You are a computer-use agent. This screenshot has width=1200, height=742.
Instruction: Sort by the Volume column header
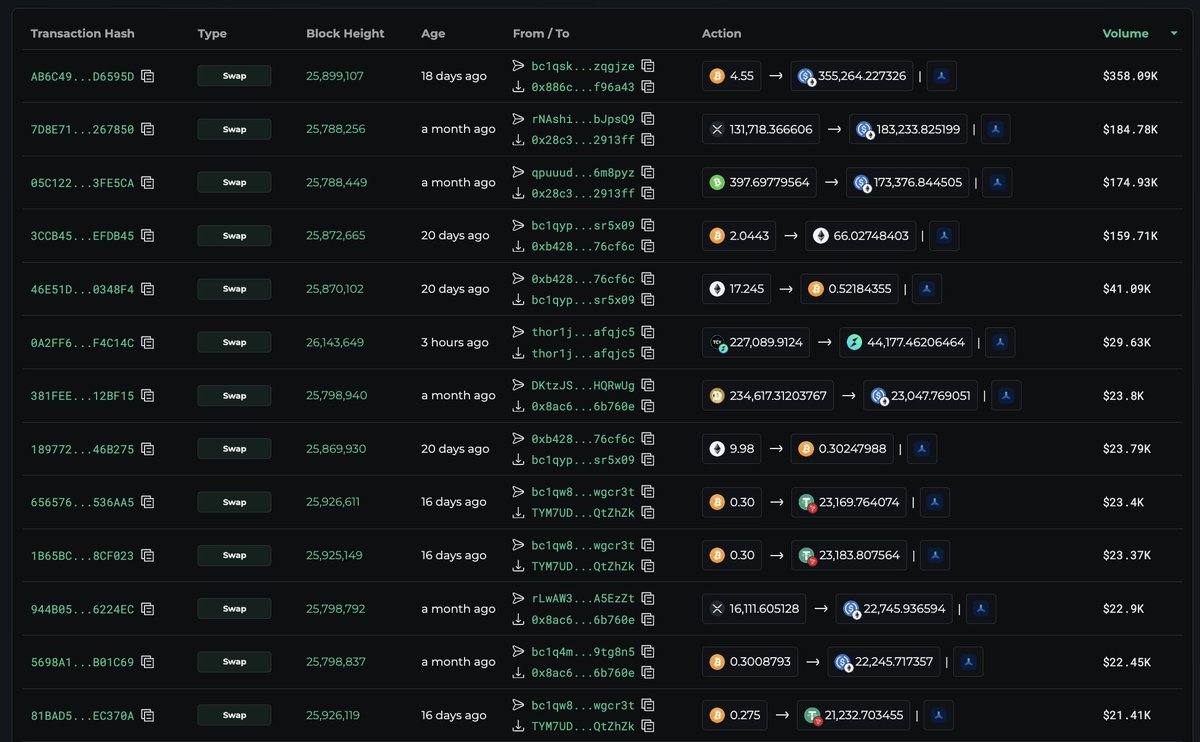tap(1125, 34)
